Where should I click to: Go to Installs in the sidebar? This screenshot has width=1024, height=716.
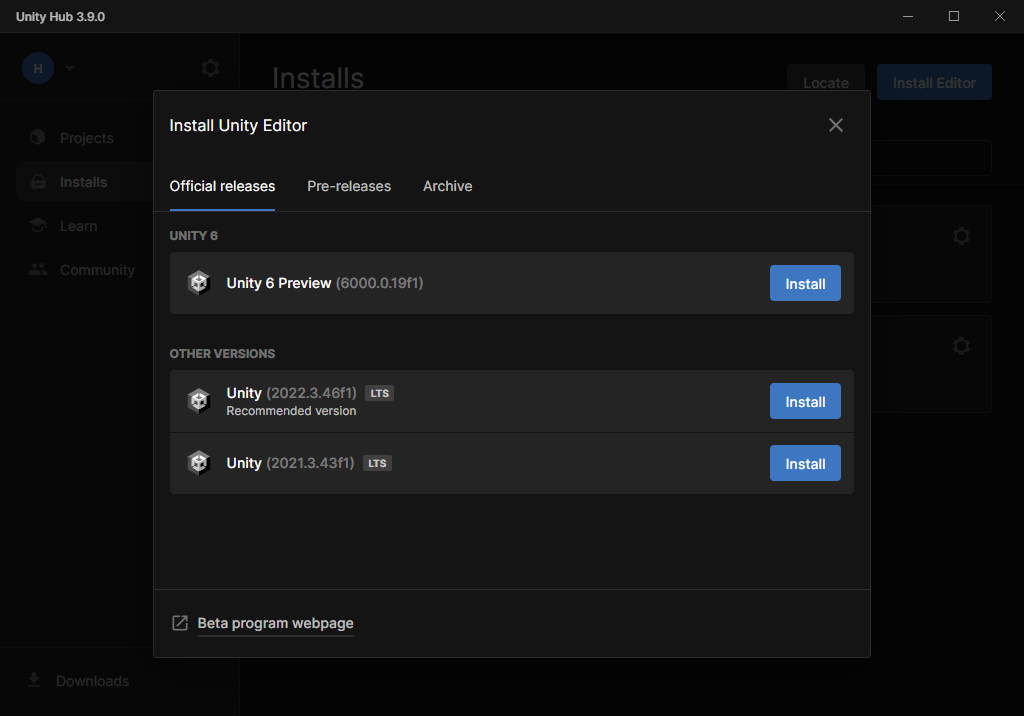click(83, 182)
